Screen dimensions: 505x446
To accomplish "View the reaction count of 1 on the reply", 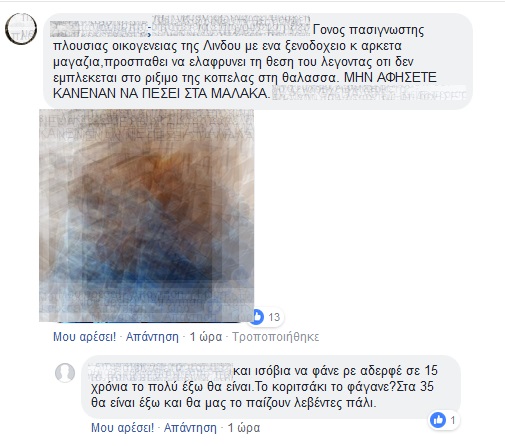I will 453,420.
